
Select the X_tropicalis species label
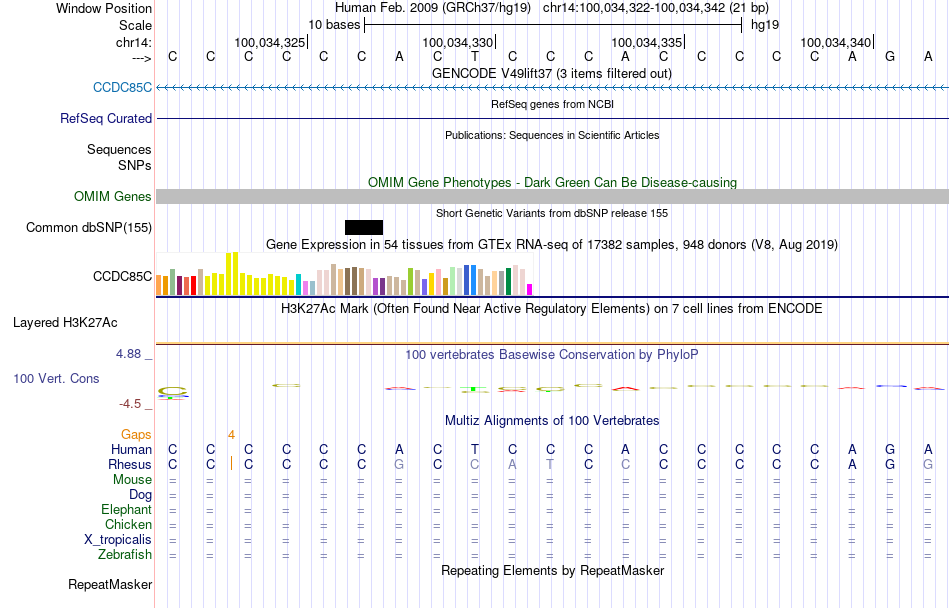coord(118,540)
